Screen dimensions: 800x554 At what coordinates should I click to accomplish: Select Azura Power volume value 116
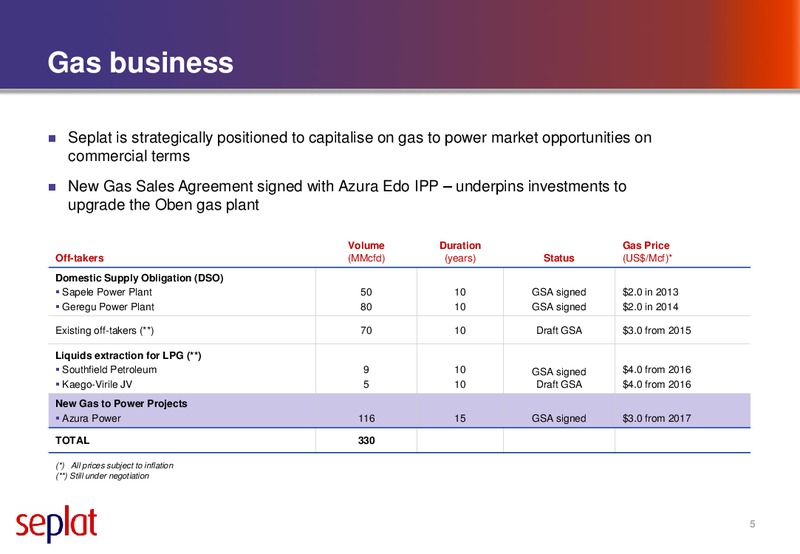[x=366, y=418]
